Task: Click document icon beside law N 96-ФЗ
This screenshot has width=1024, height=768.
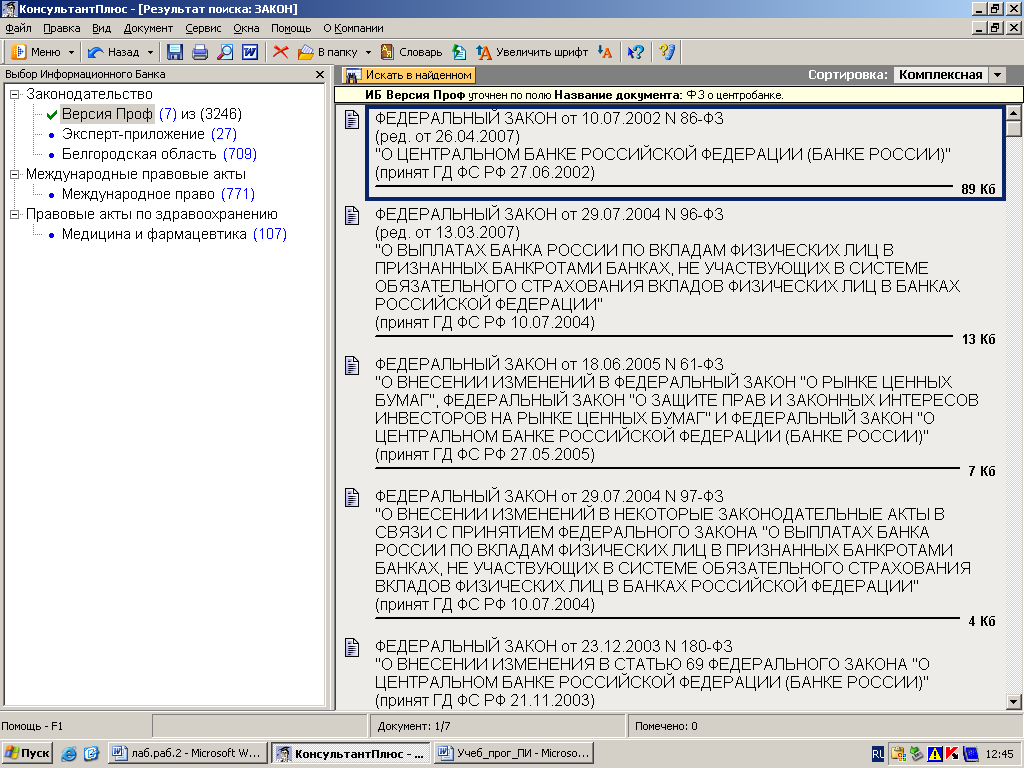Action: coord(352,216)
